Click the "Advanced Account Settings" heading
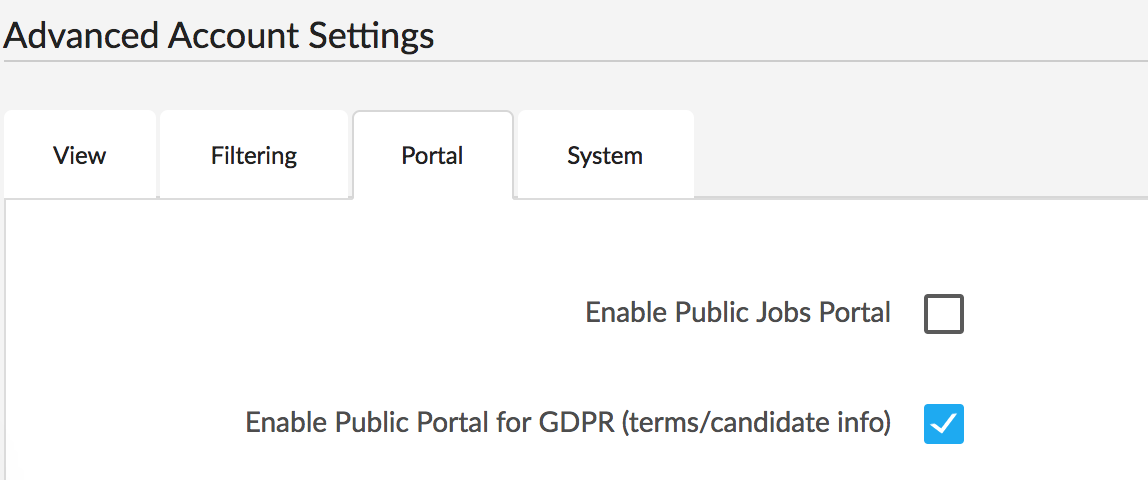The height and width of the screenshot is (480, 1148). coord(219,36)
